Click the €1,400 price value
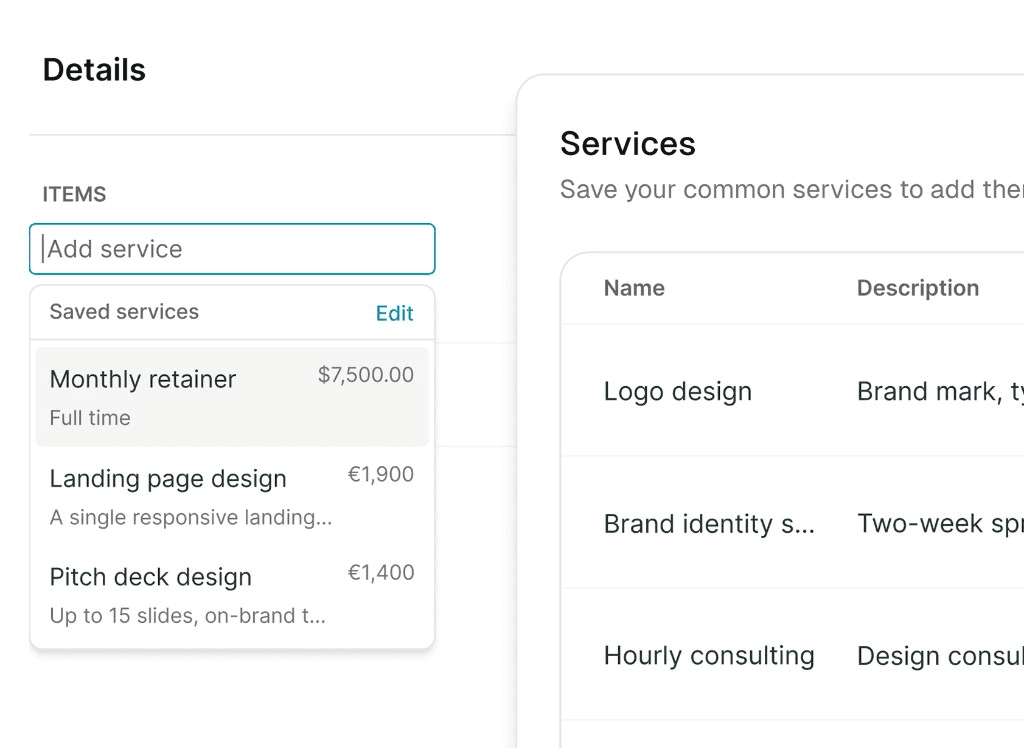 (x=381, y=573)
